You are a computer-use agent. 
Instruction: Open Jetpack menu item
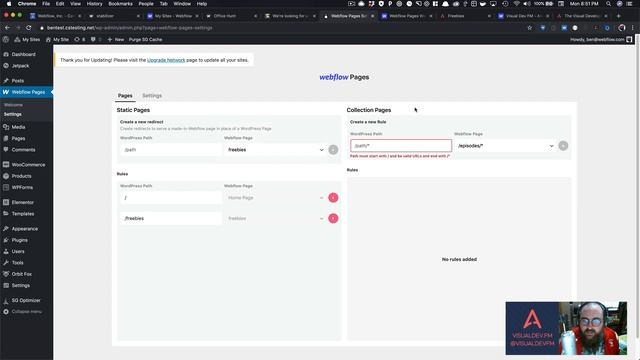20,66
